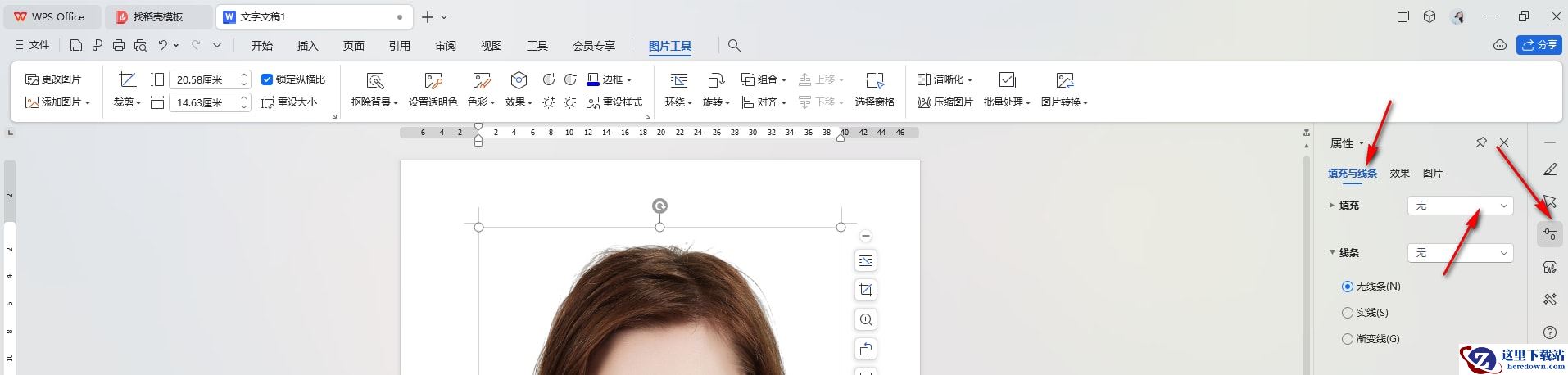Image resolution: width=1568 pixels, height=375 pixels.
Task: Click the Undo arrow icon
Action: [x=163, y=46]
